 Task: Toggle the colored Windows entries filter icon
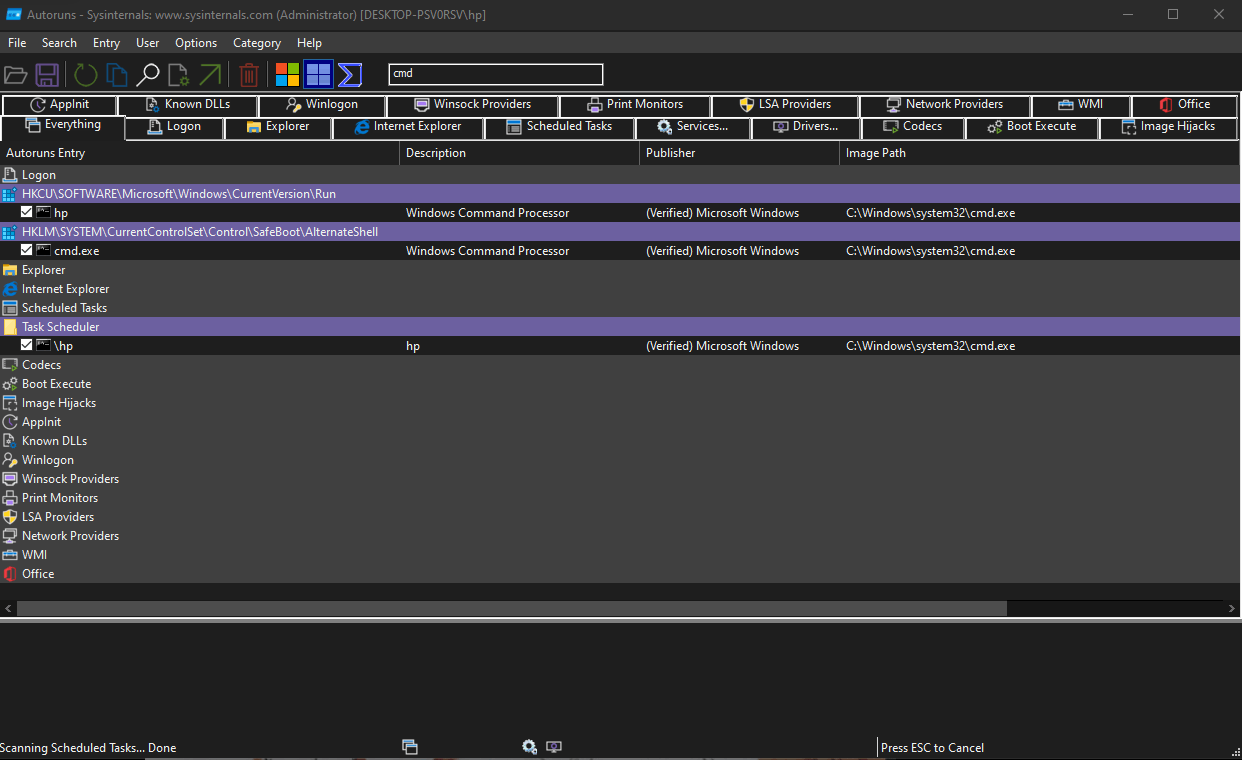[287, 75]
